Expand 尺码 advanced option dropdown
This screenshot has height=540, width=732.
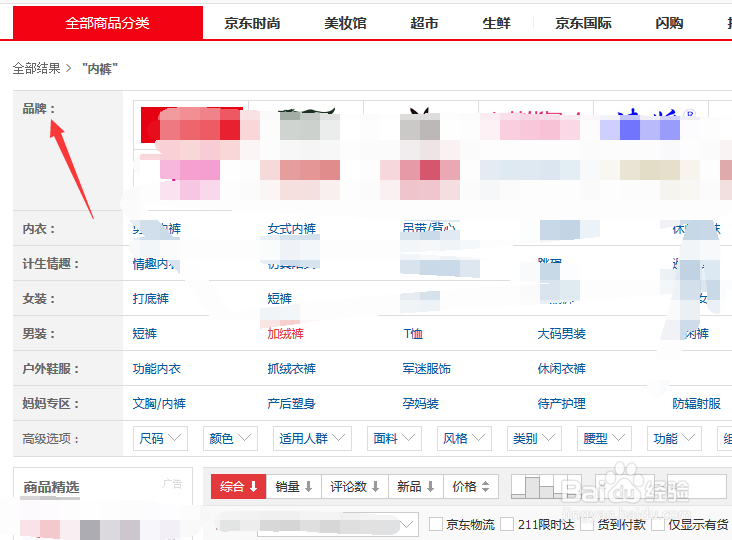(x=160, y=438)
